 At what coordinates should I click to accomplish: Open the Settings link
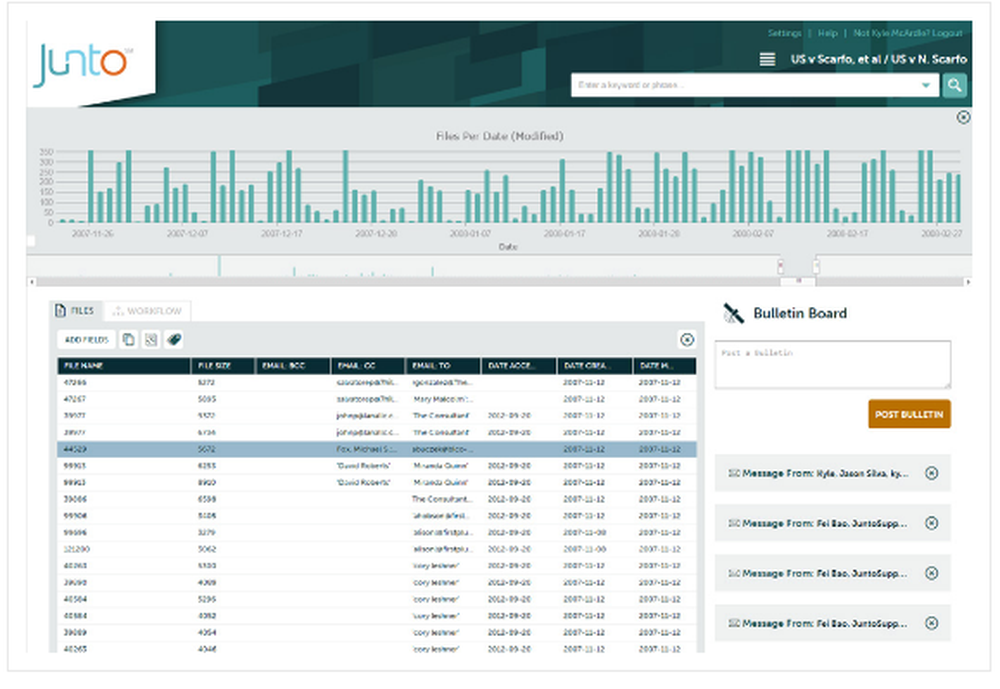tap(784, 33)
